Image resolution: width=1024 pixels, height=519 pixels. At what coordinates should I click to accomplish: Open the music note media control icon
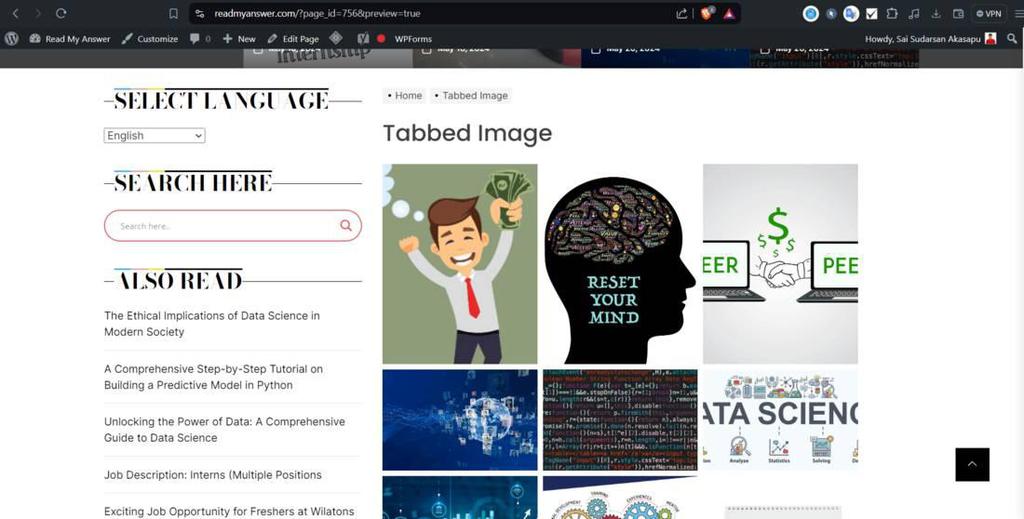click(x=914, y=13)
